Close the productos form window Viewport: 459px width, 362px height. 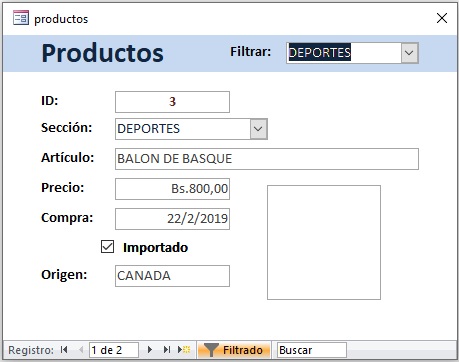(442, 18)
